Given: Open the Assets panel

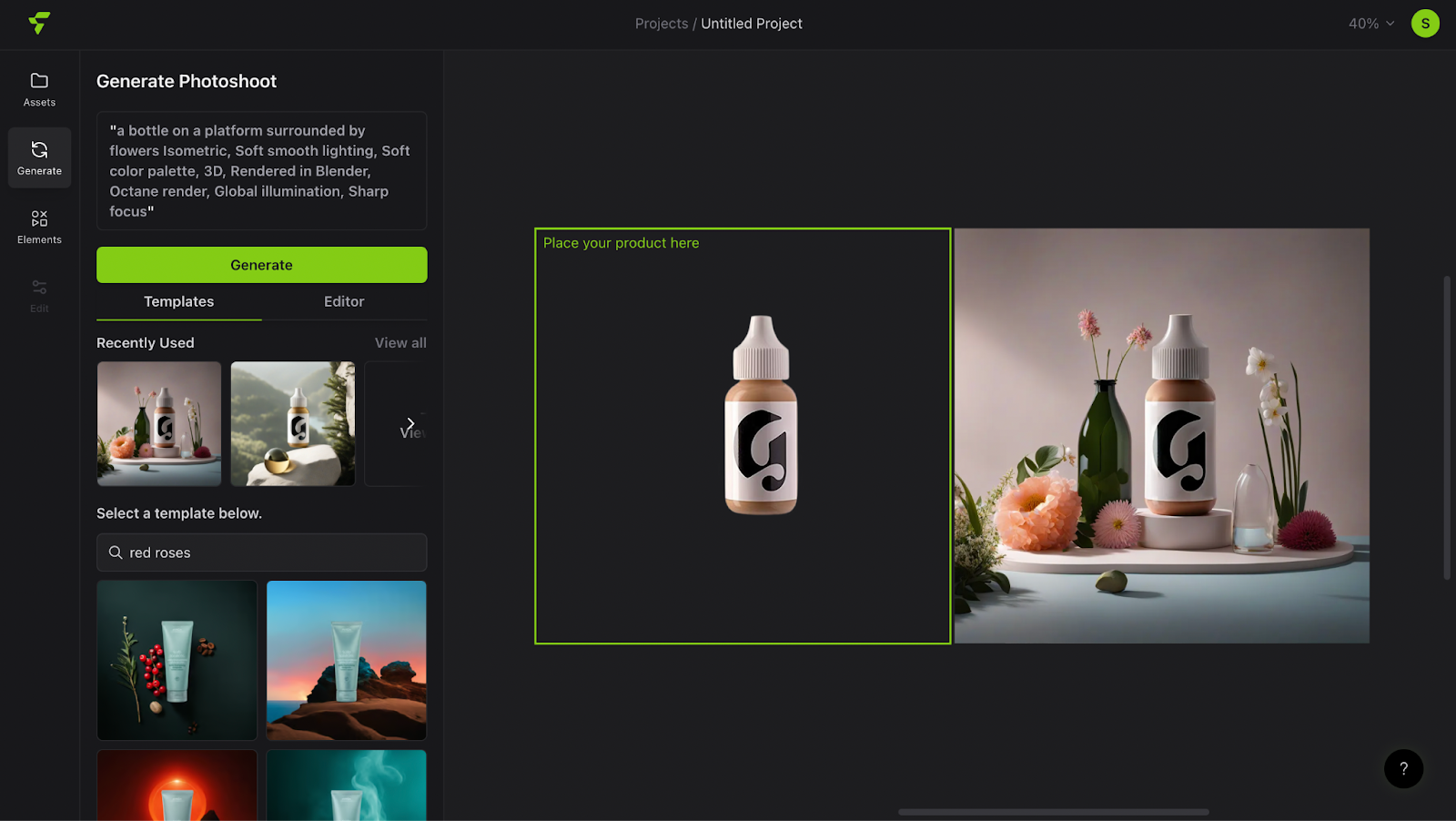Looking at the screenshot, I should (39, 89).
